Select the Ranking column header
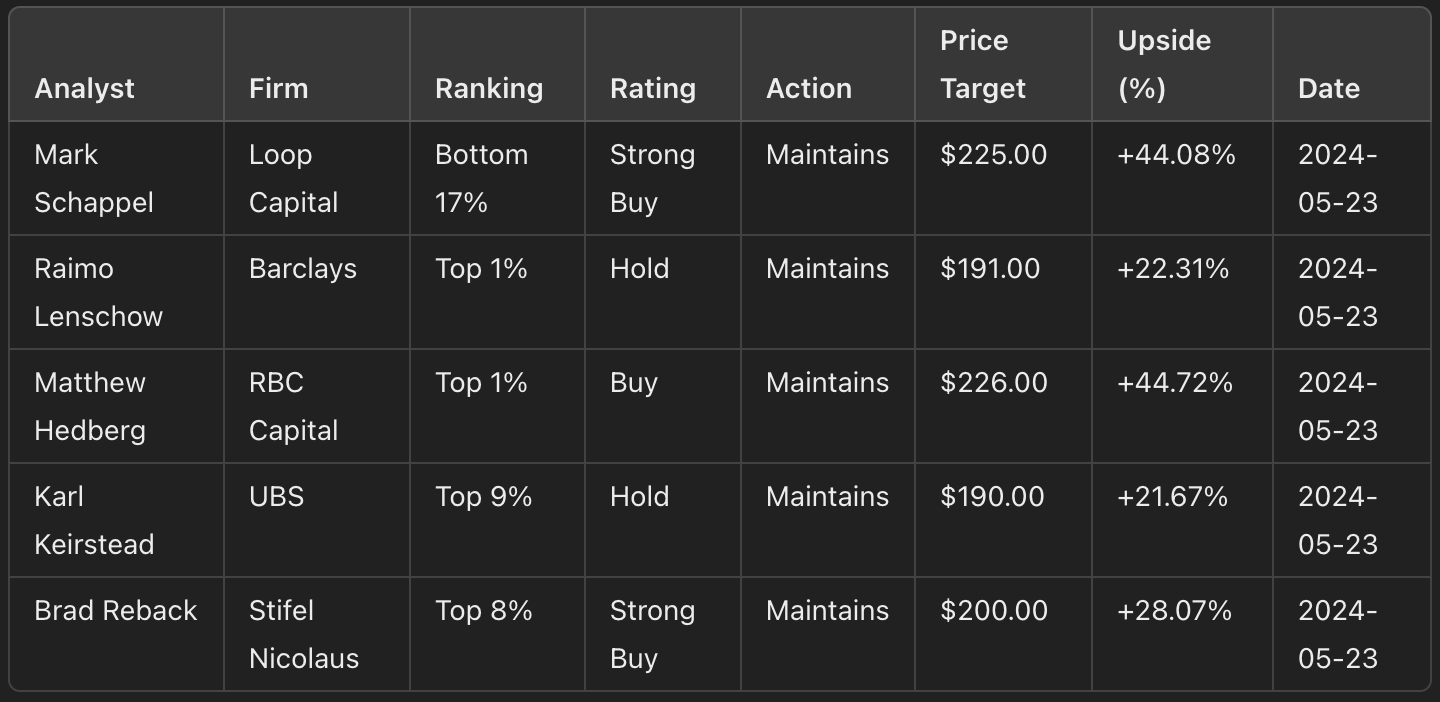This screenshot has width=1440, height=702. click(x=489, y=88)
